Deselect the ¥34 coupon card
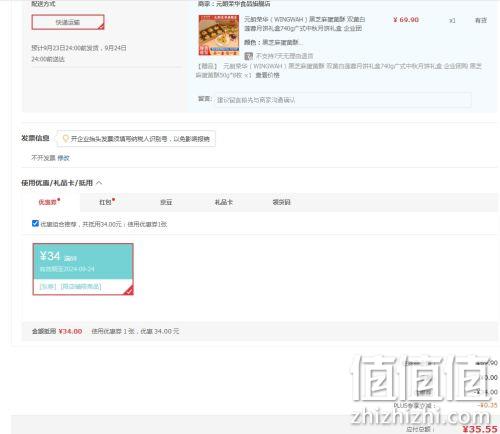 (x=83, y=269)
